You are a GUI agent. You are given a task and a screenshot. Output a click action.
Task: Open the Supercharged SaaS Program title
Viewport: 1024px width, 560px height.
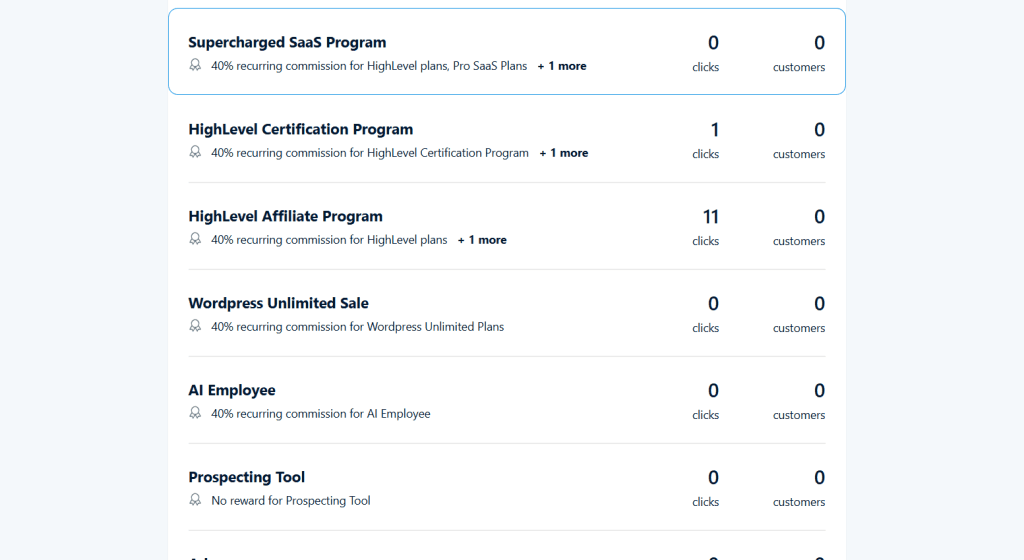(287, 42)
